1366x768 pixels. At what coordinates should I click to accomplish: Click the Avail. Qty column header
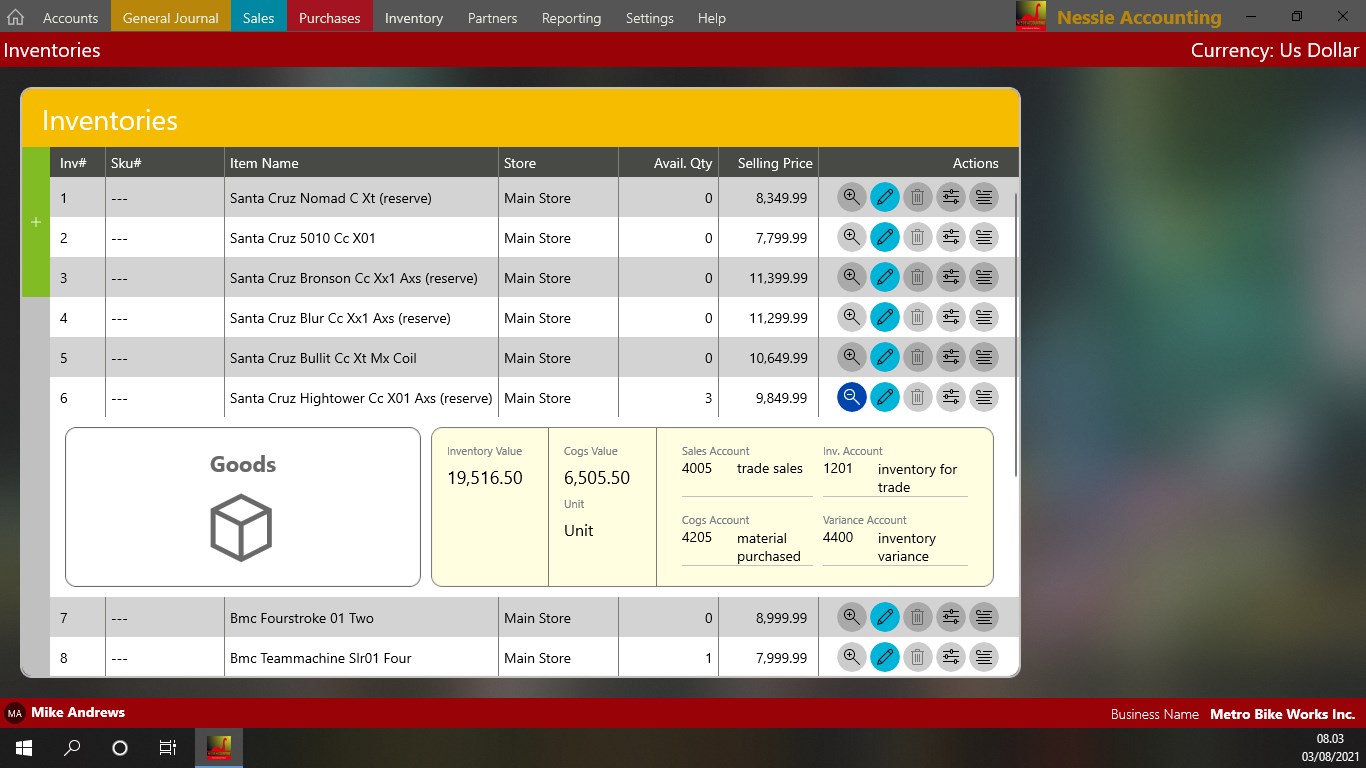click(668, 163)
